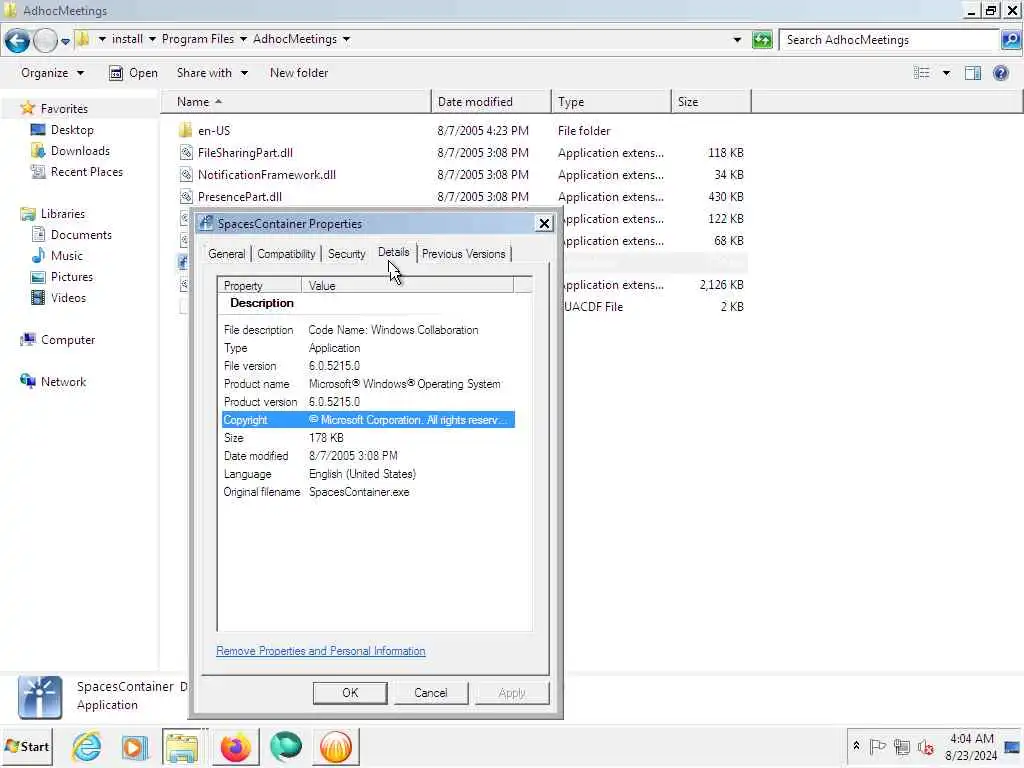Click the Forward navigation arrow in Explorer

point(45,40)
